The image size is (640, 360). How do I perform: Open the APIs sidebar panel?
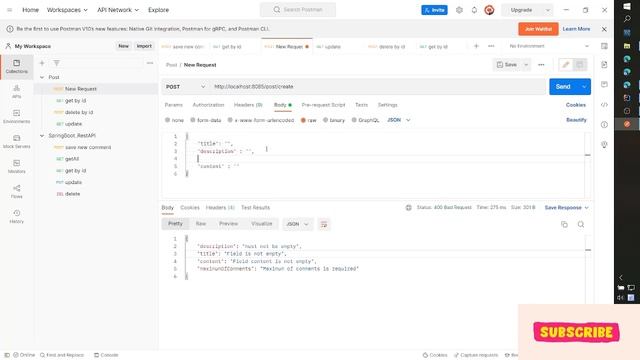point(16,91)
